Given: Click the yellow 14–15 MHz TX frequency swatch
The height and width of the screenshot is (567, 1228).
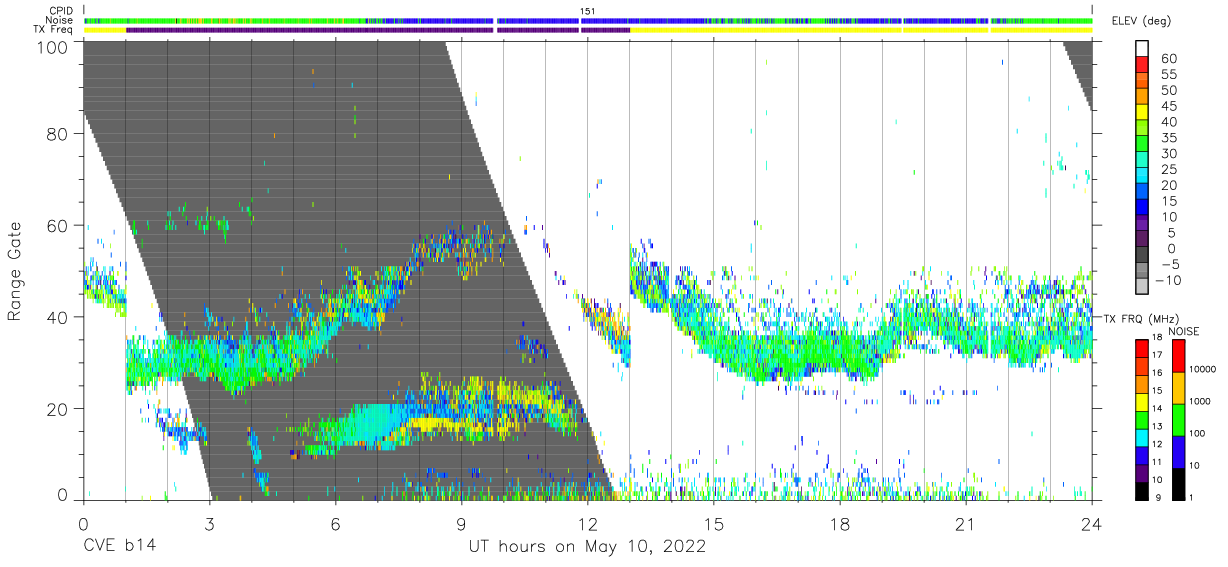Looking at the screenshot, I should point(1142,400).
